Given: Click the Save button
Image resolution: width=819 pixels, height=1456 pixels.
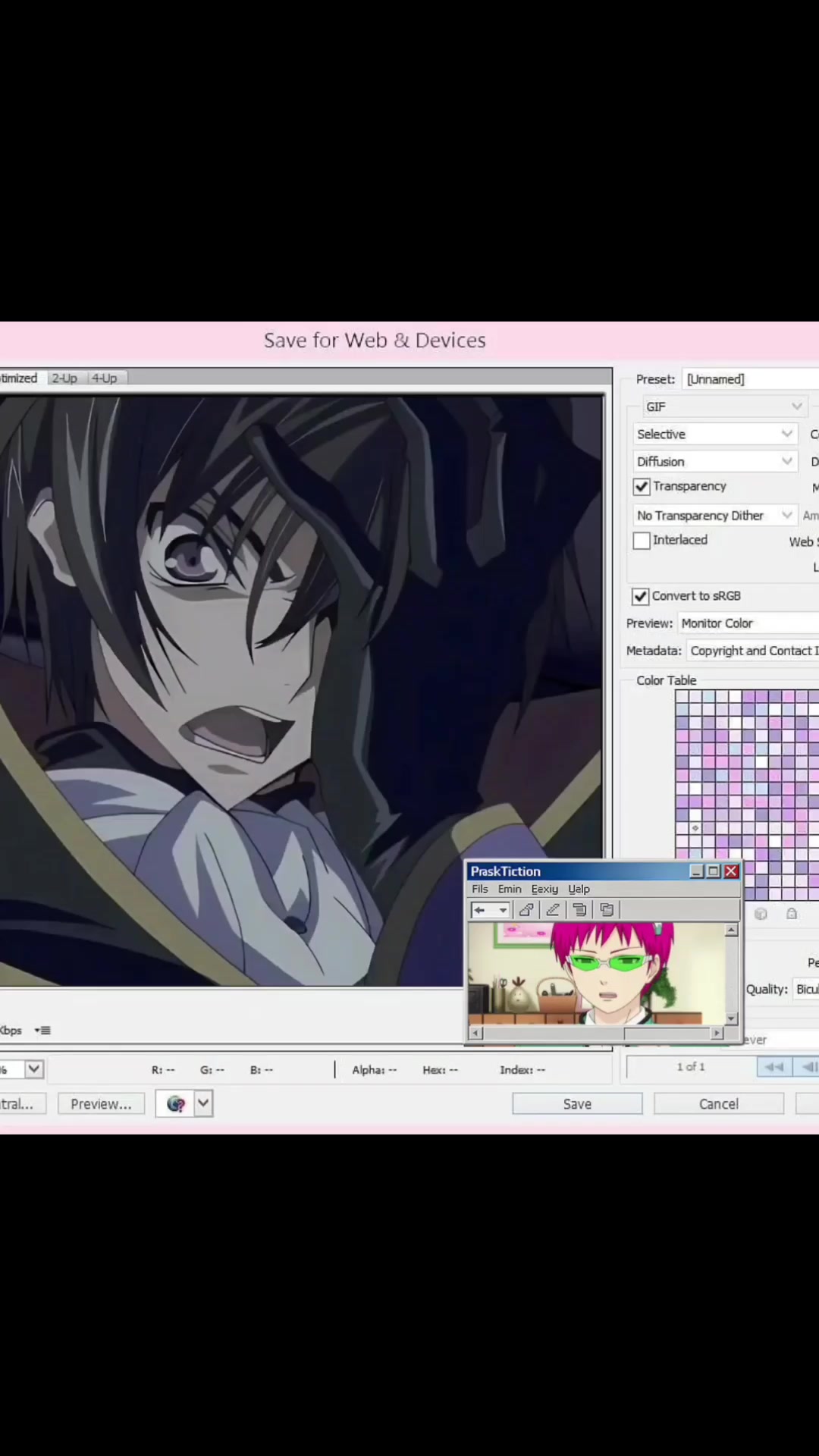Looking at the screenshot, I should point(577,1104).
